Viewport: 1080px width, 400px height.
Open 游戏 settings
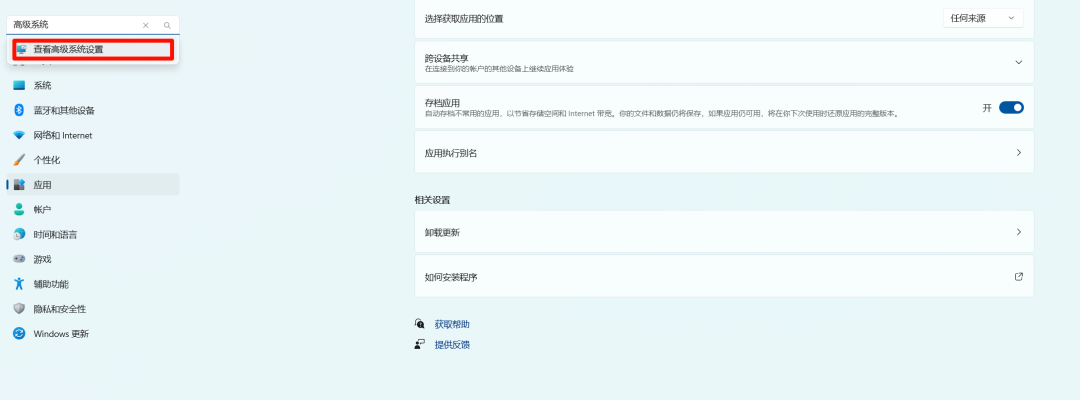[93, 259]
